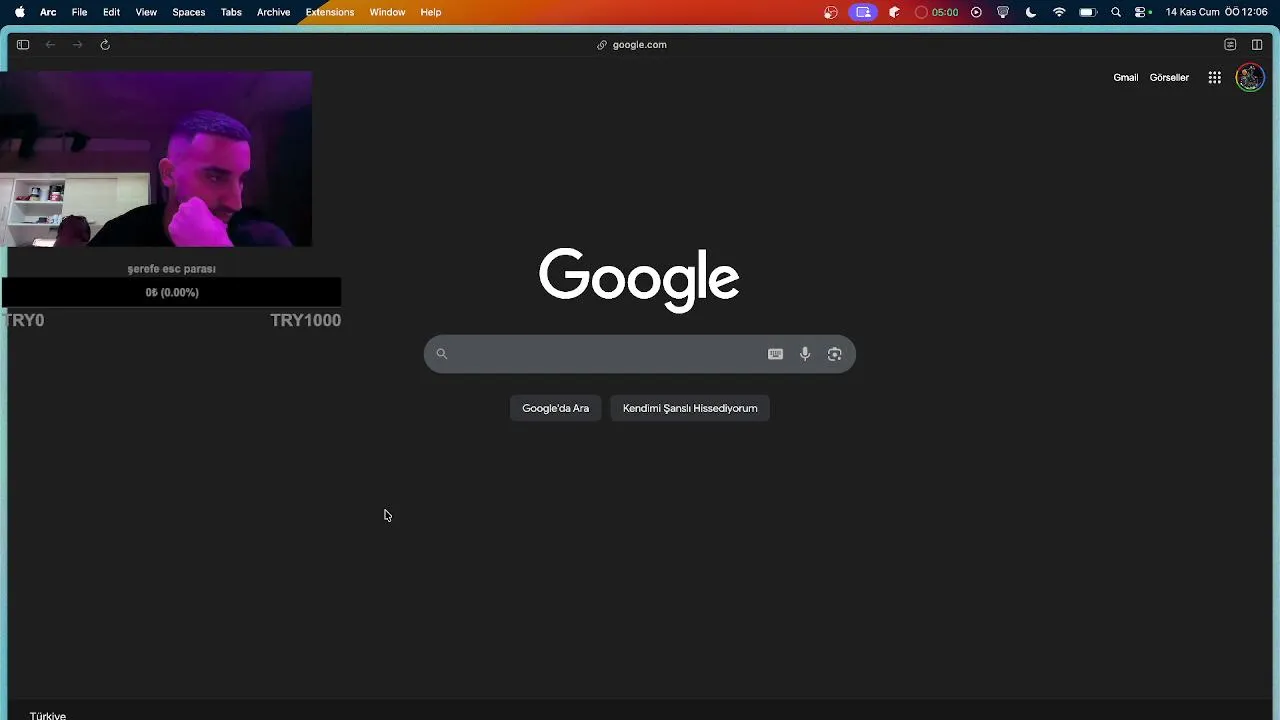Click the Google logo

click(639, 280)
